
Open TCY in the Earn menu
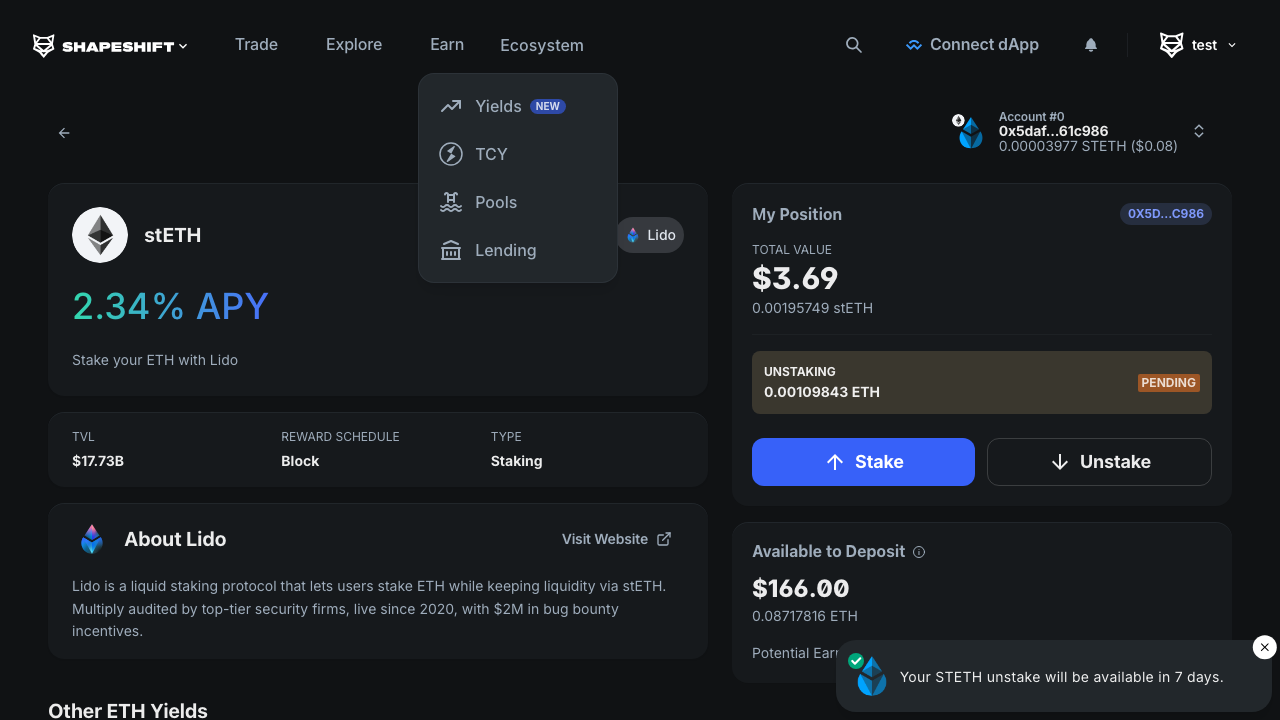click(x=491, y=154)
